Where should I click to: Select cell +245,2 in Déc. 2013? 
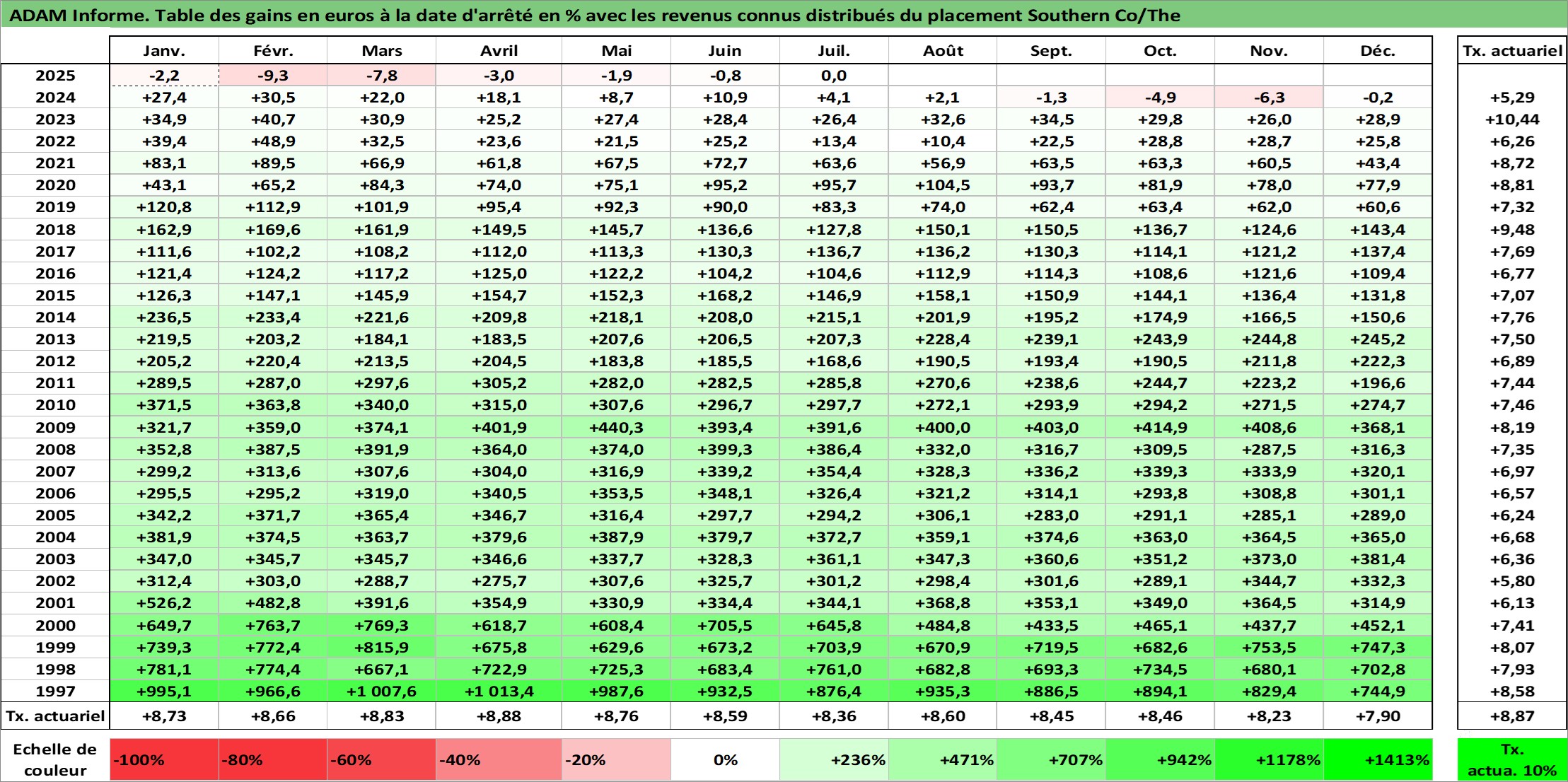pyautogui.click(x=1378, y=339)
